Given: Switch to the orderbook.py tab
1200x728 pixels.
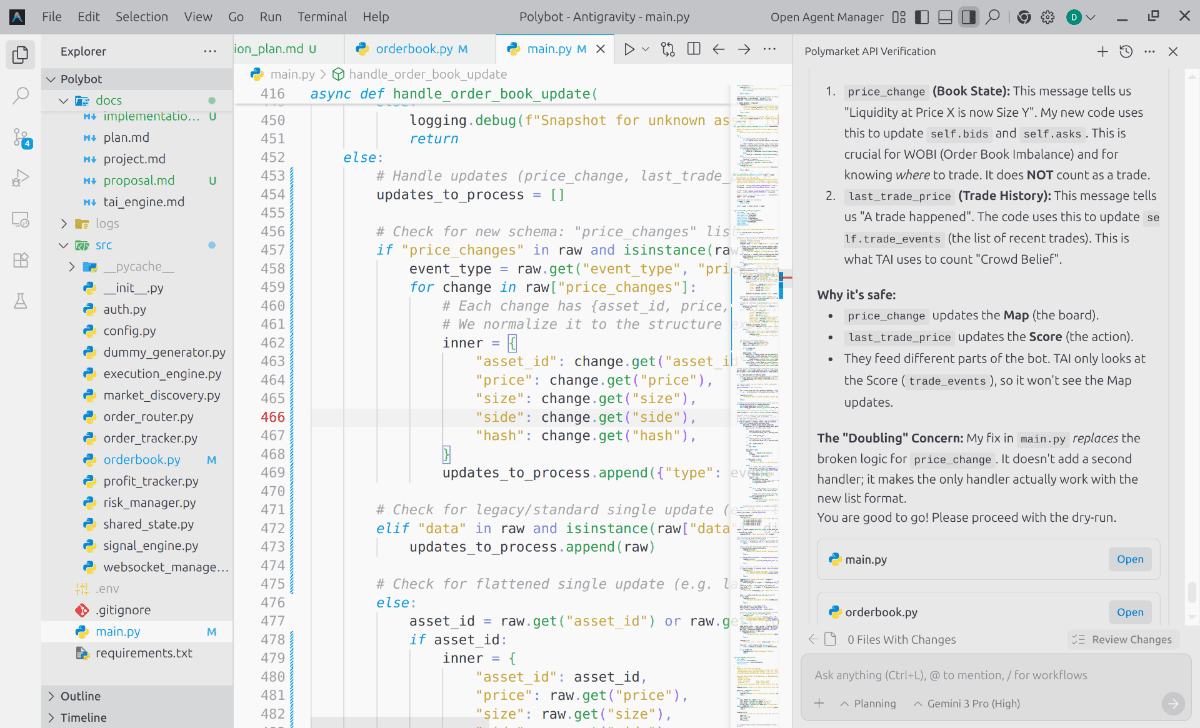Looking at the screenshot, I should coord(413,49).
